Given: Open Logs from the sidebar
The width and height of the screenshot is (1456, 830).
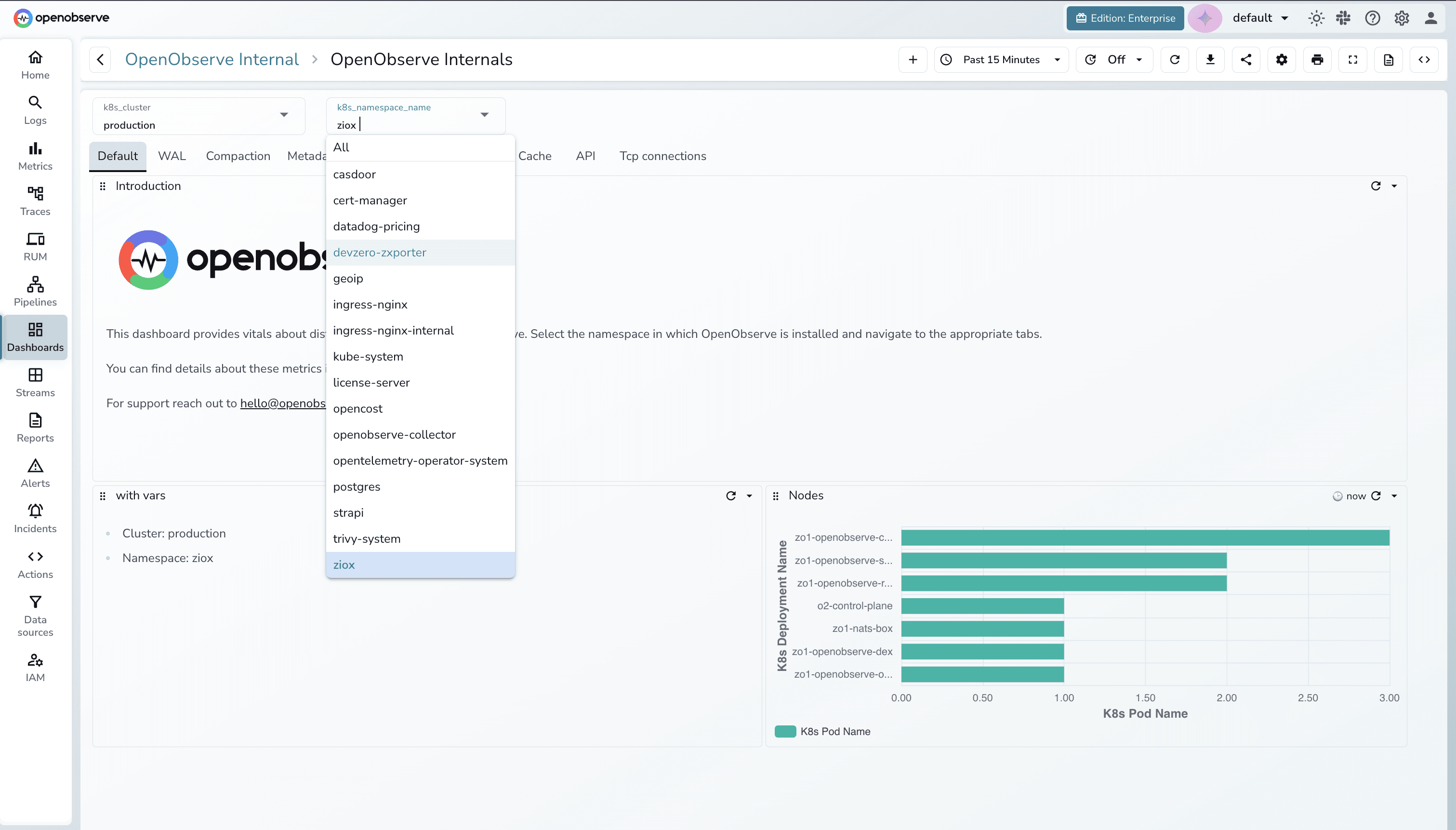Looking at the screenshot, I should pos(35,110).
